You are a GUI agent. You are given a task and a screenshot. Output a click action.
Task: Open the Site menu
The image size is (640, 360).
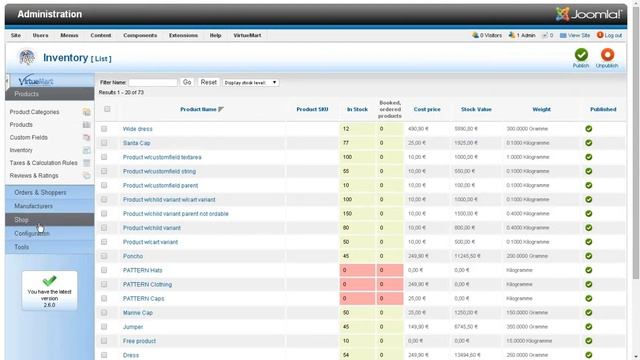coord(16,36)
